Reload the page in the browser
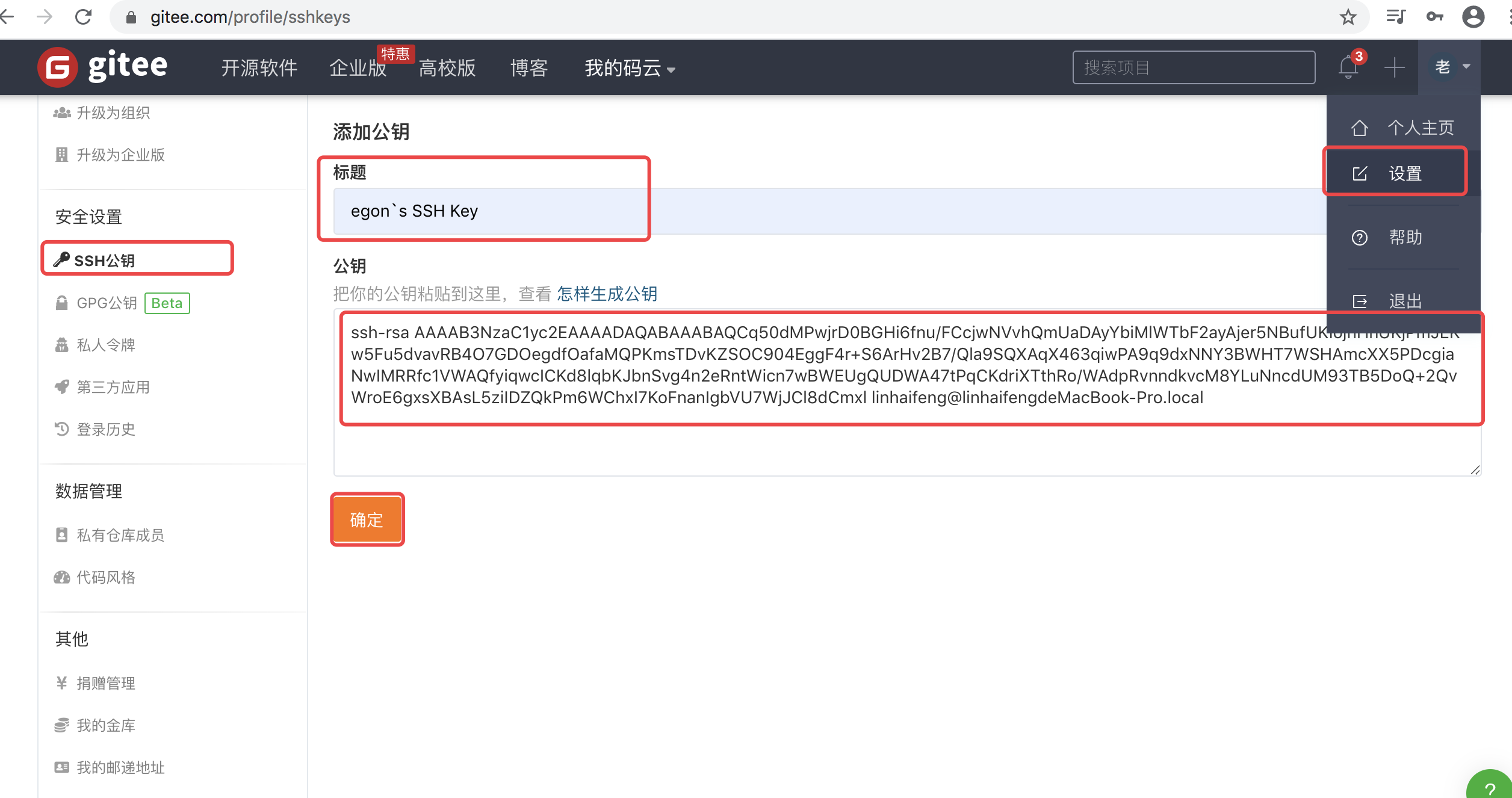Screen dimensions: 1512x798 (83, 17)
